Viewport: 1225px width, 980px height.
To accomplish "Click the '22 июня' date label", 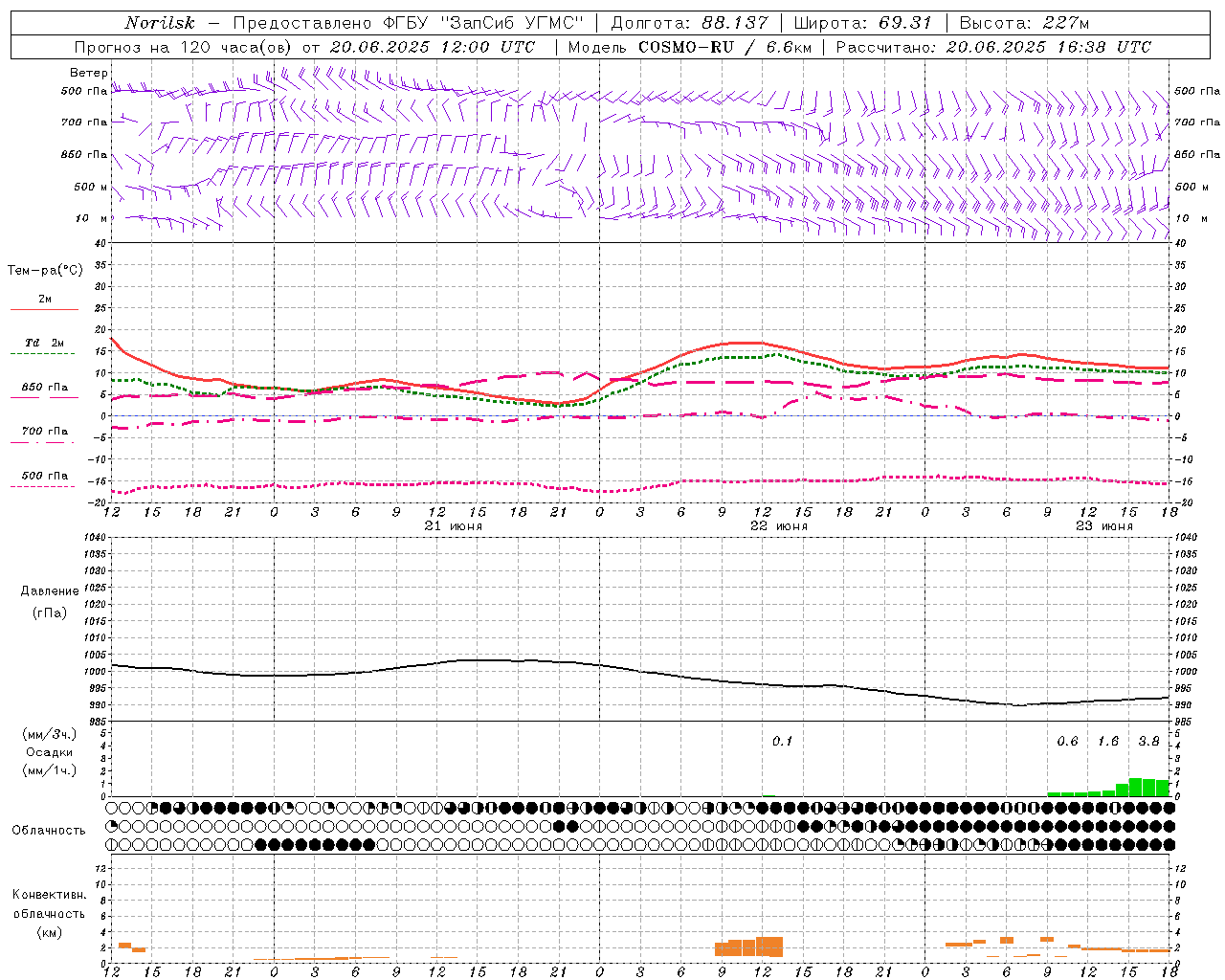I will (x=779, y=526).
